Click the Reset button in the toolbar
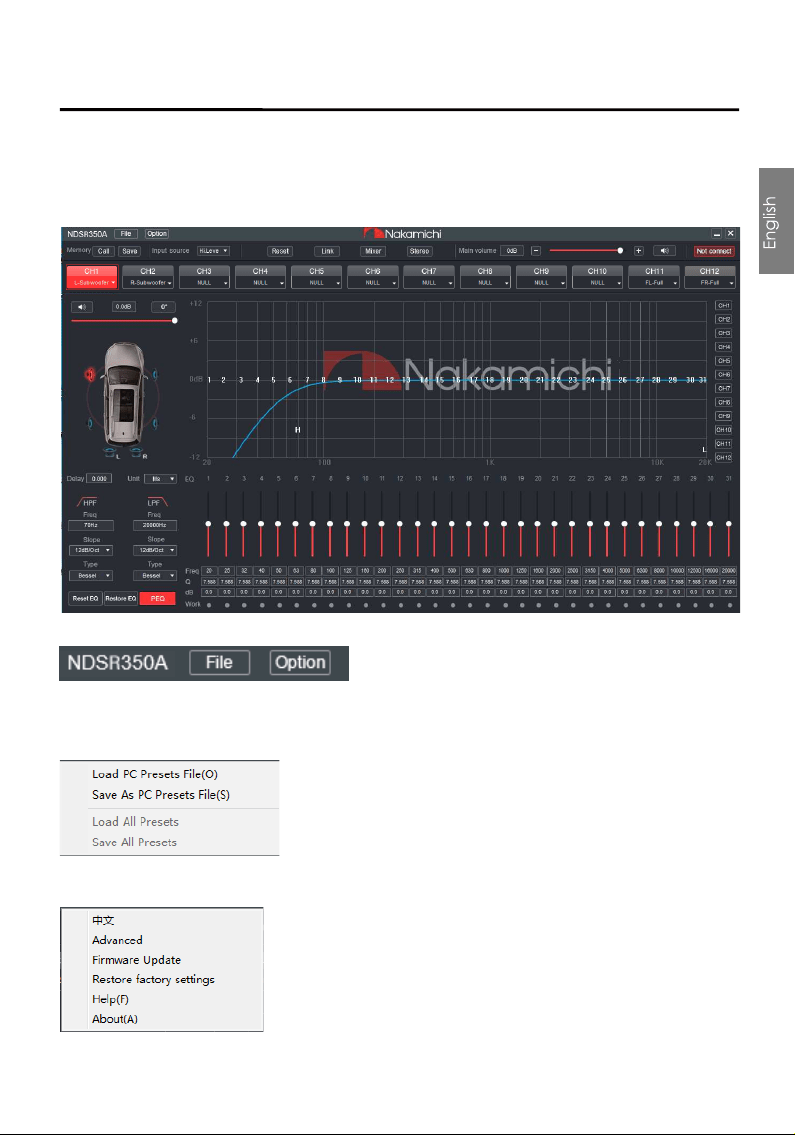 pos(280,251)
